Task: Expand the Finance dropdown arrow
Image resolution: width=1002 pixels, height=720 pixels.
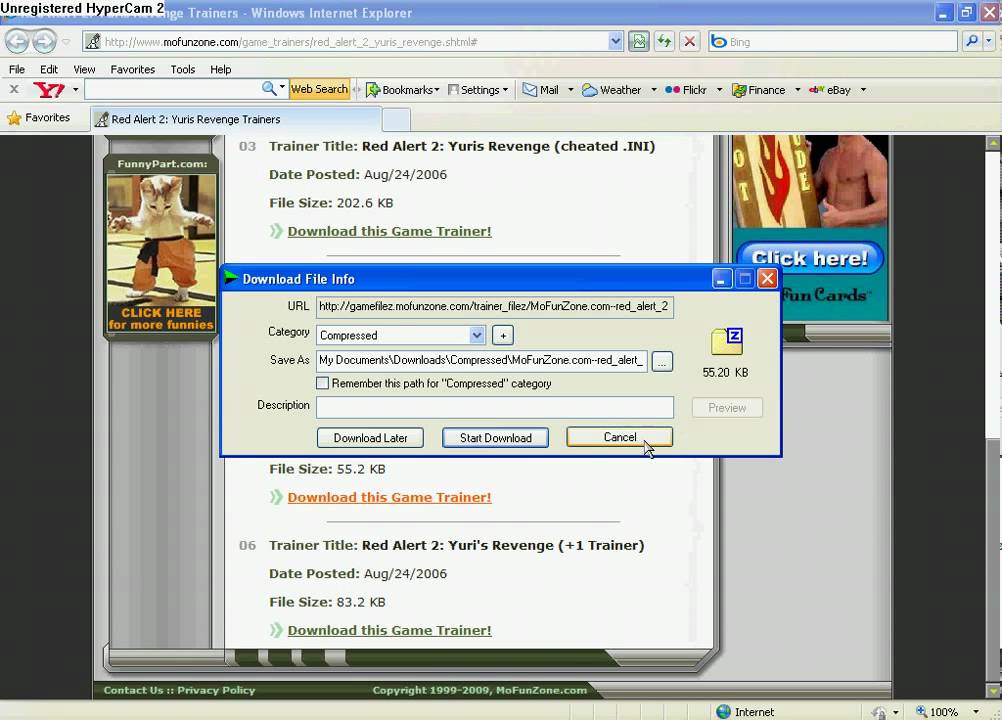Action: point(798,90)
